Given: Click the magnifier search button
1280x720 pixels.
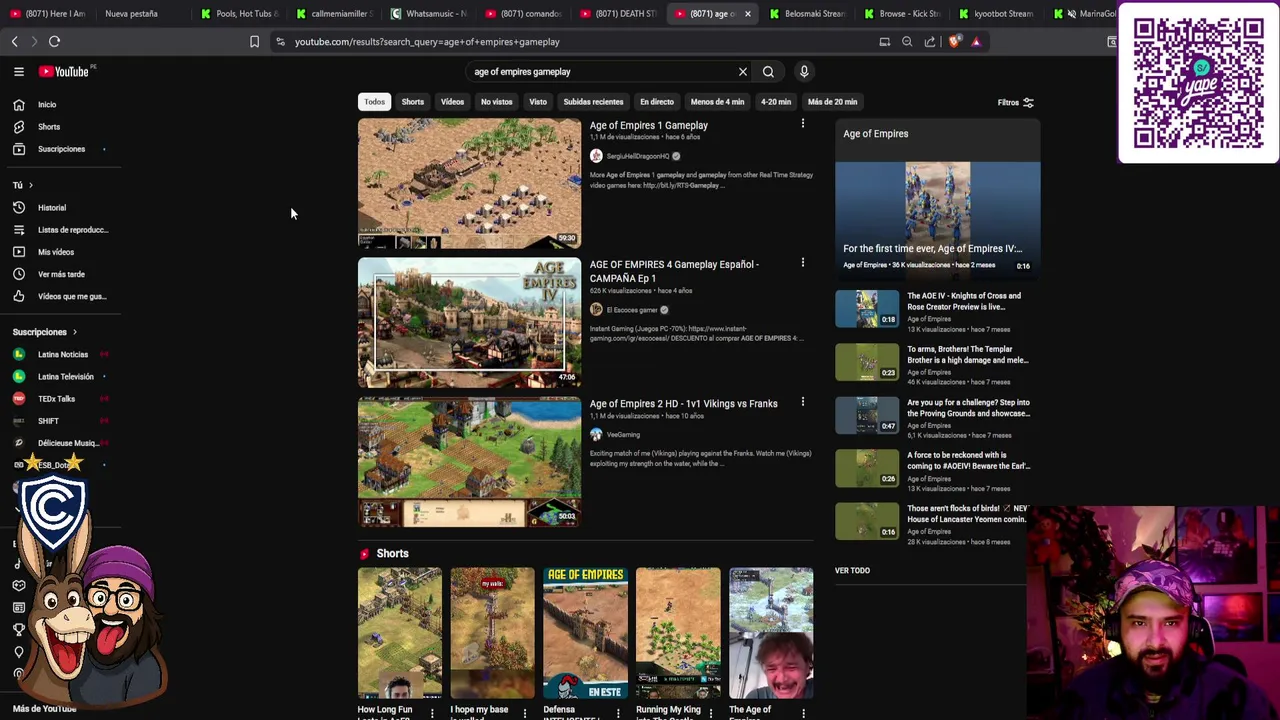Looking at the screenshot, I should 768,72.
